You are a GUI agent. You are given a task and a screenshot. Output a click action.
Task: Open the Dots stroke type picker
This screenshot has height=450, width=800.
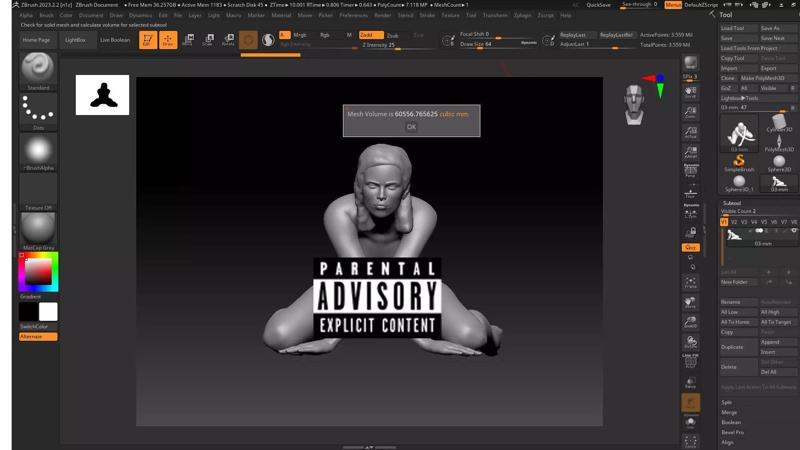tap(38, 110)
